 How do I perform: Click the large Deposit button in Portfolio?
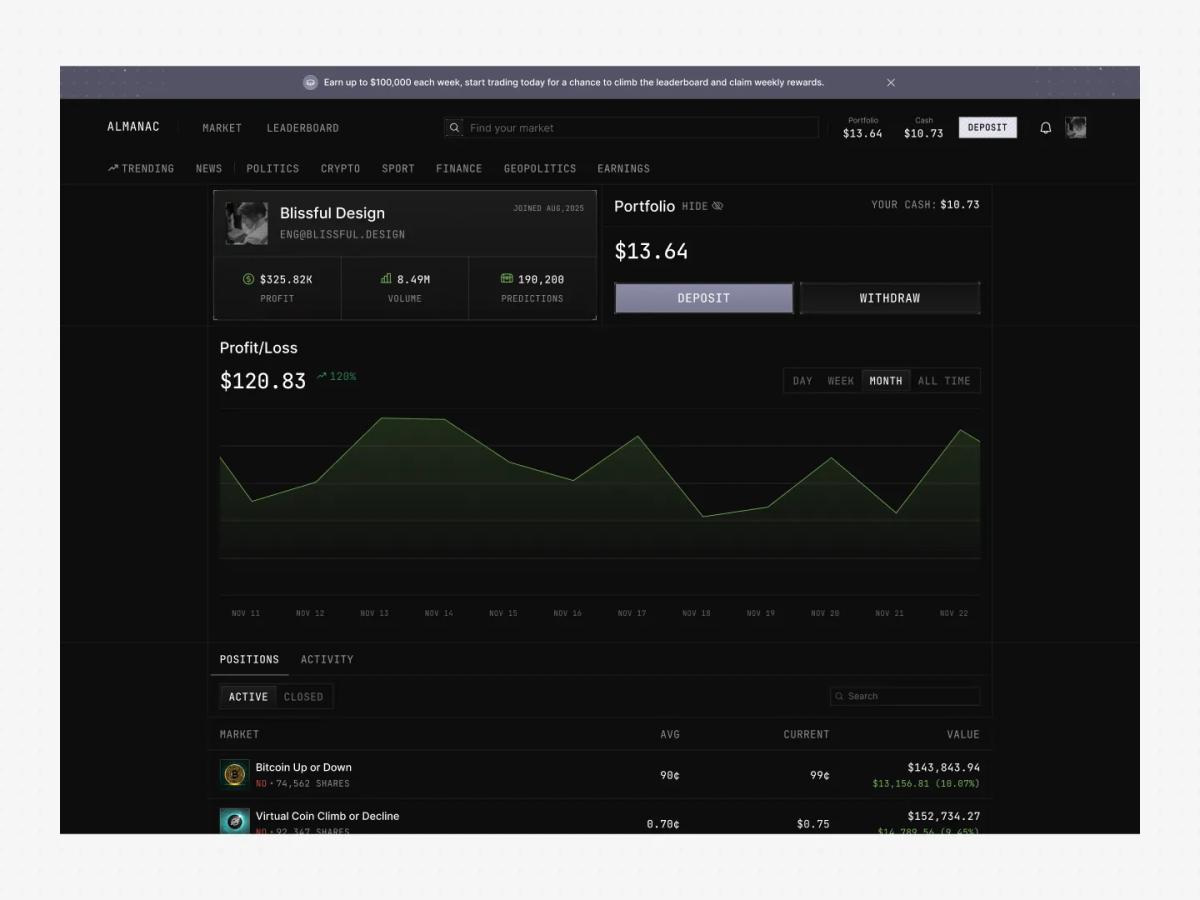pyautogui.click(x=704, y=298)
